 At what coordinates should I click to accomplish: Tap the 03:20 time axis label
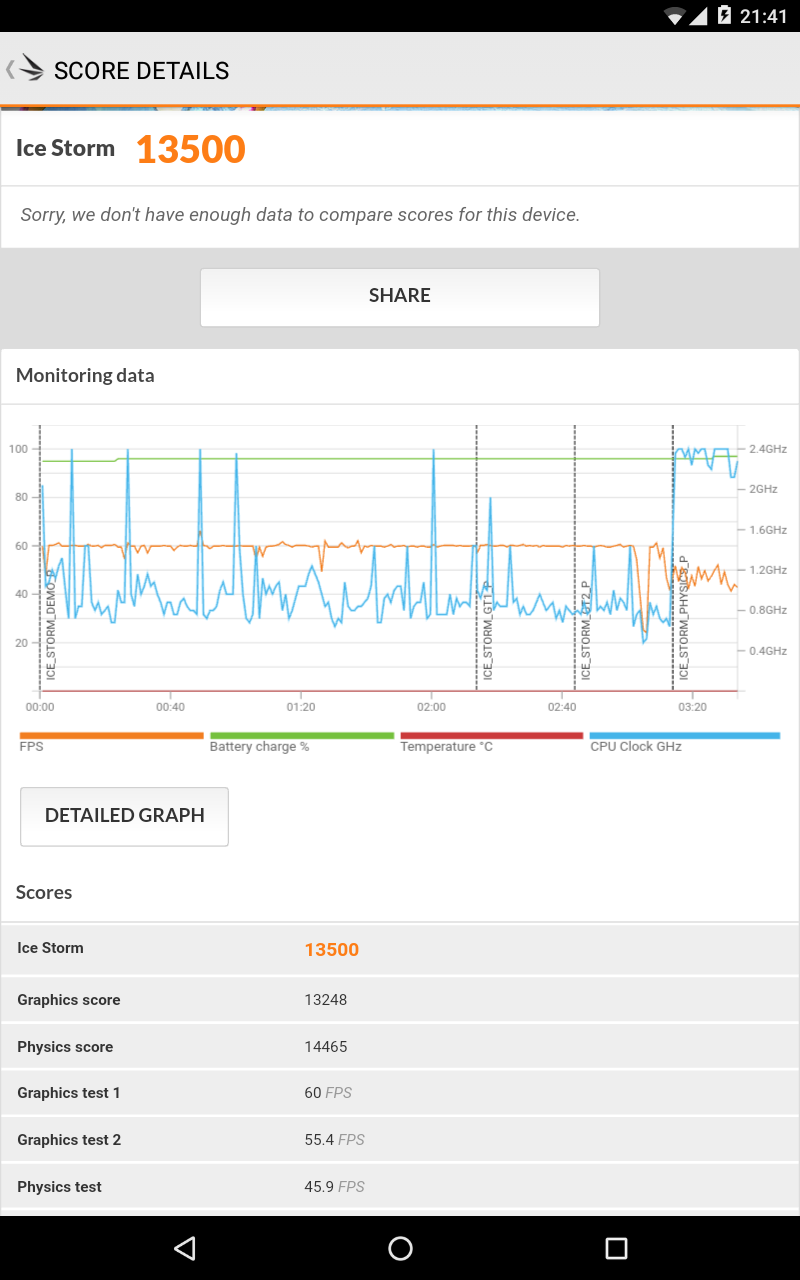692,707
